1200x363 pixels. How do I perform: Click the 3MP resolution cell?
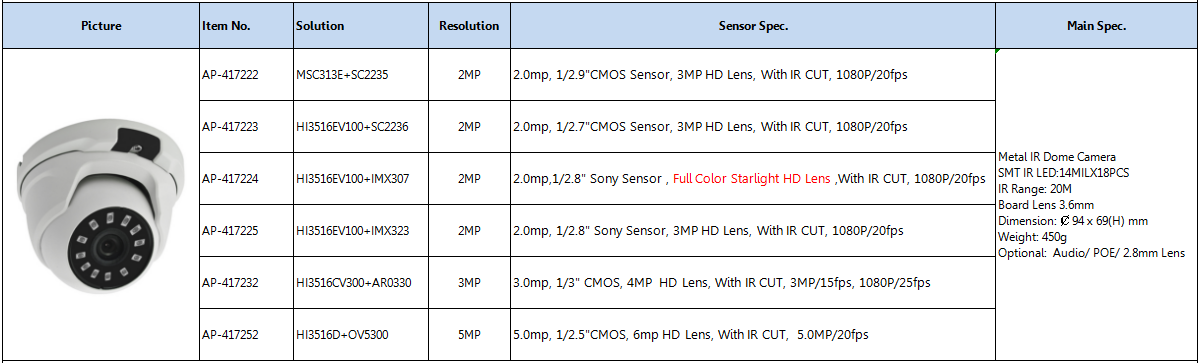pyautogui.click(x=469, y=283)
